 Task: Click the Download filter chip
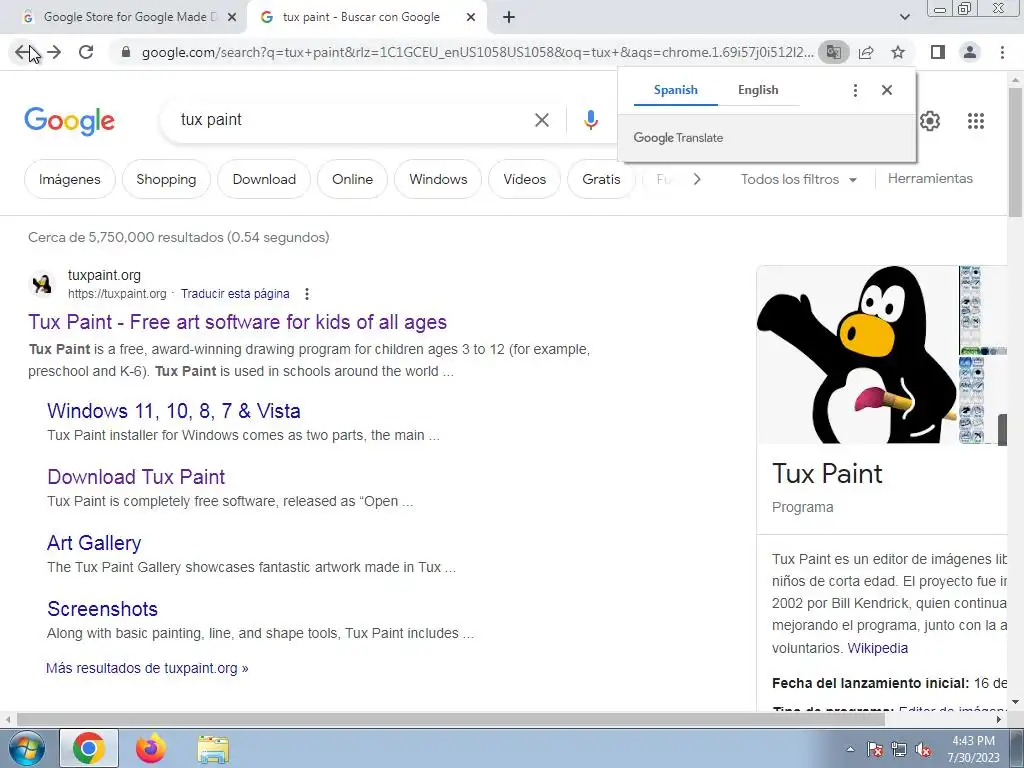tap(264, 179)
